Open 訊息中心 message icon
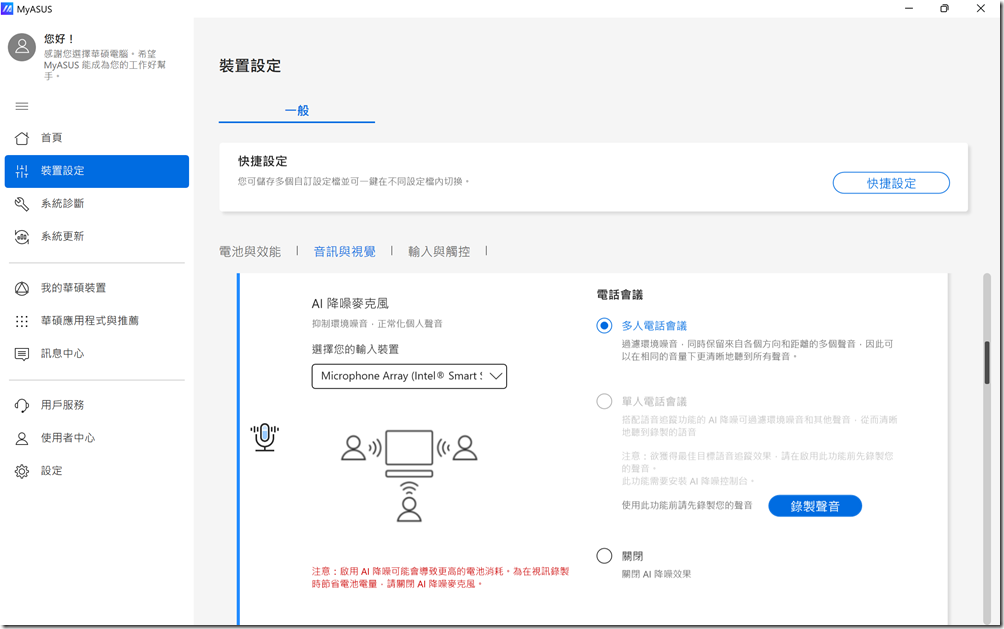 (x=22, y=354)
